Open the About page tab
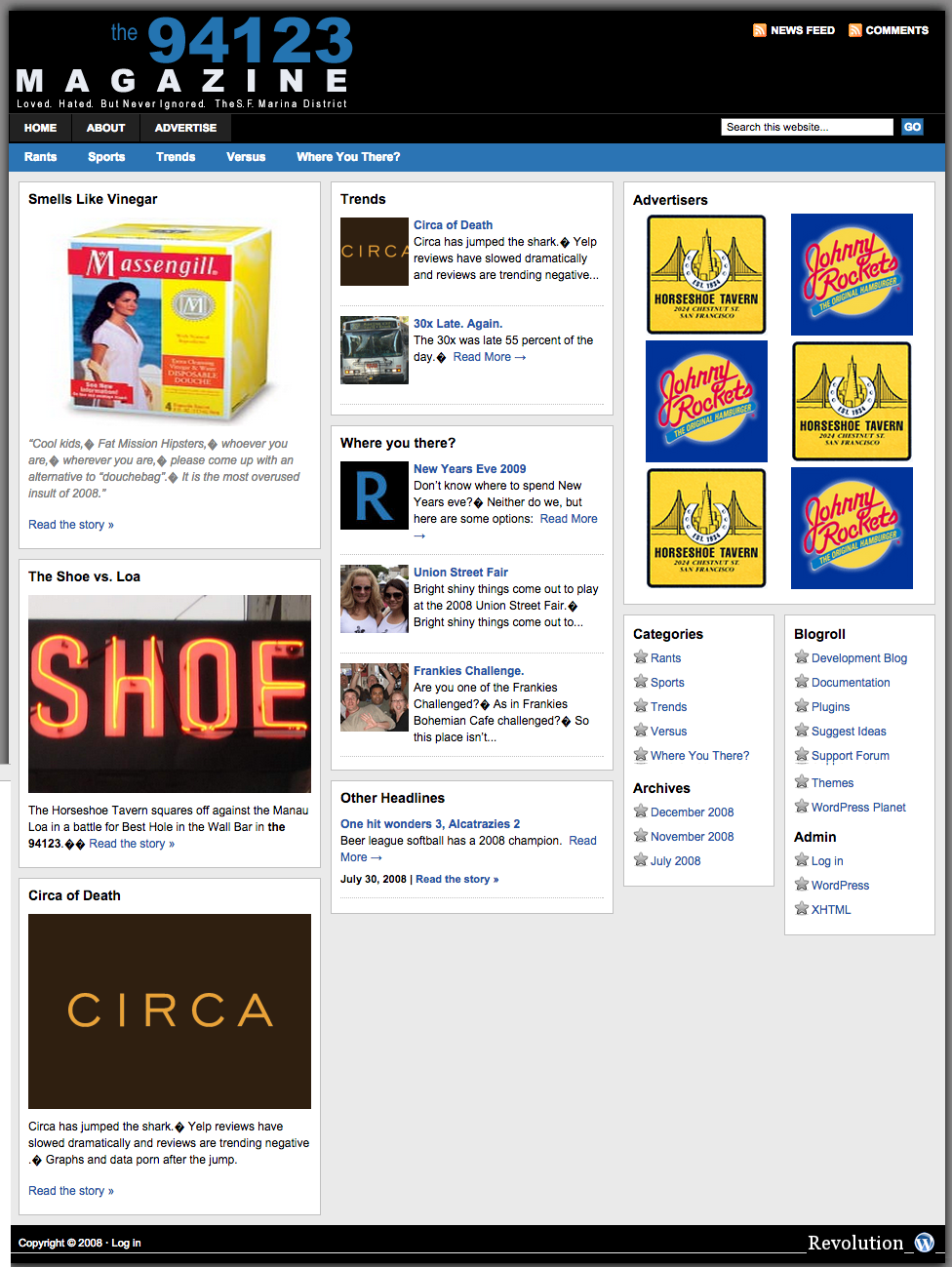This screenshot has height=1268, width=952. (x=105, y=128)
